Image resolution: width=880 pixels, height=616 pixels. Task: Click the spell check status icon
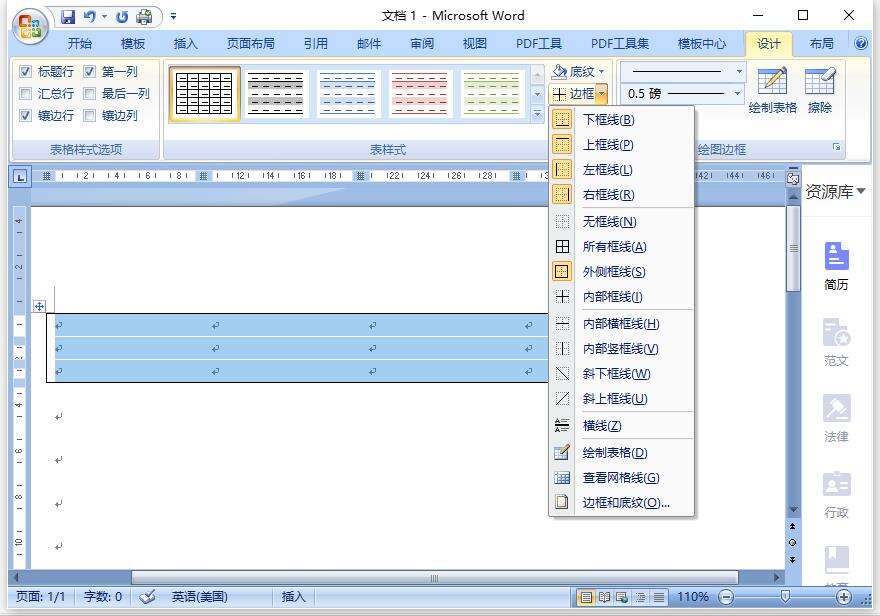tap(147, 597)
